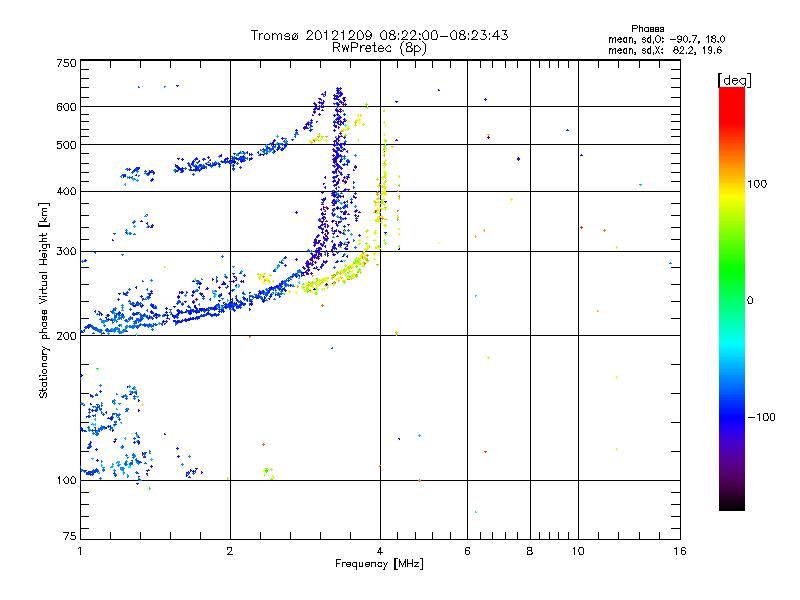Click the x-axis tick label '1'
The height and width of the screenshot is (600, 800).
tap(80, 551)
